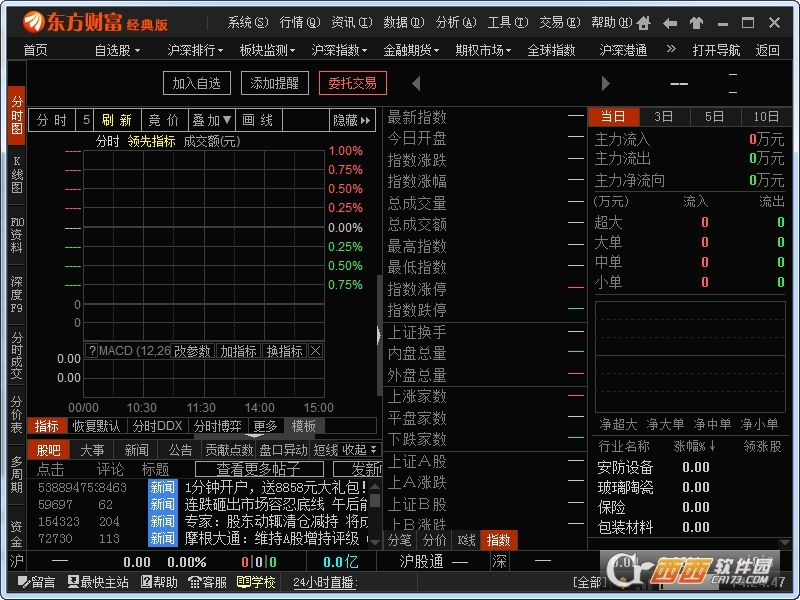Open 帮助 help in status bar

159,582
